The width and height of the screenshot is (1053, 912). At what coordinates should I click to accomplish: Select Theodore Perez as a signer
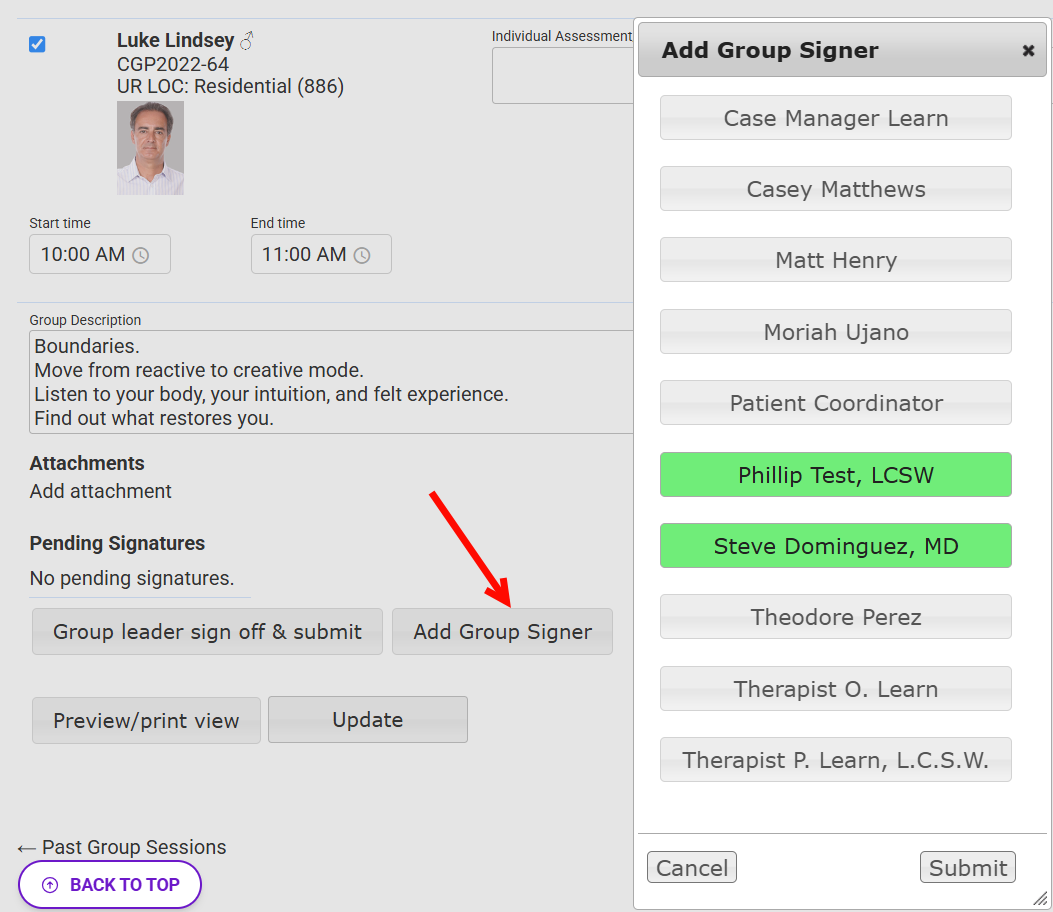pos(835,616)
